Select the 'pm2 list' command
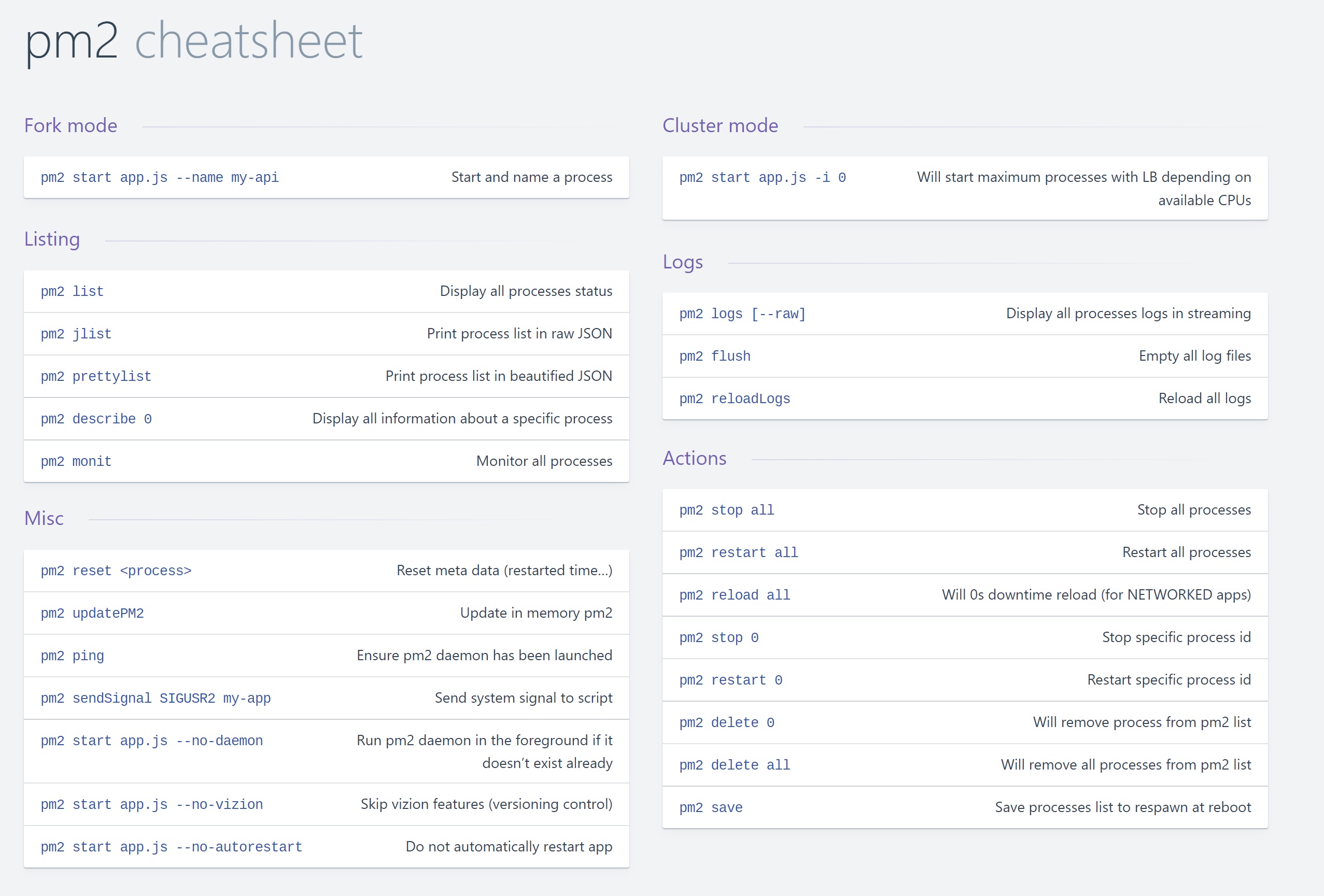This screenshot has width=1324, height=896. pyautogui.click(x=73, y=292)
